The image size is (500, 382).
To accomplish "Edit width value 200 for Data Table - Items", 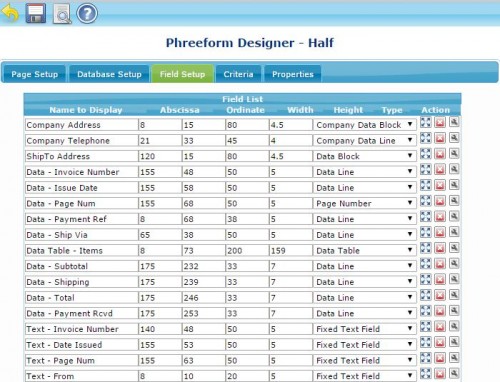I will [x=247, y=251].
